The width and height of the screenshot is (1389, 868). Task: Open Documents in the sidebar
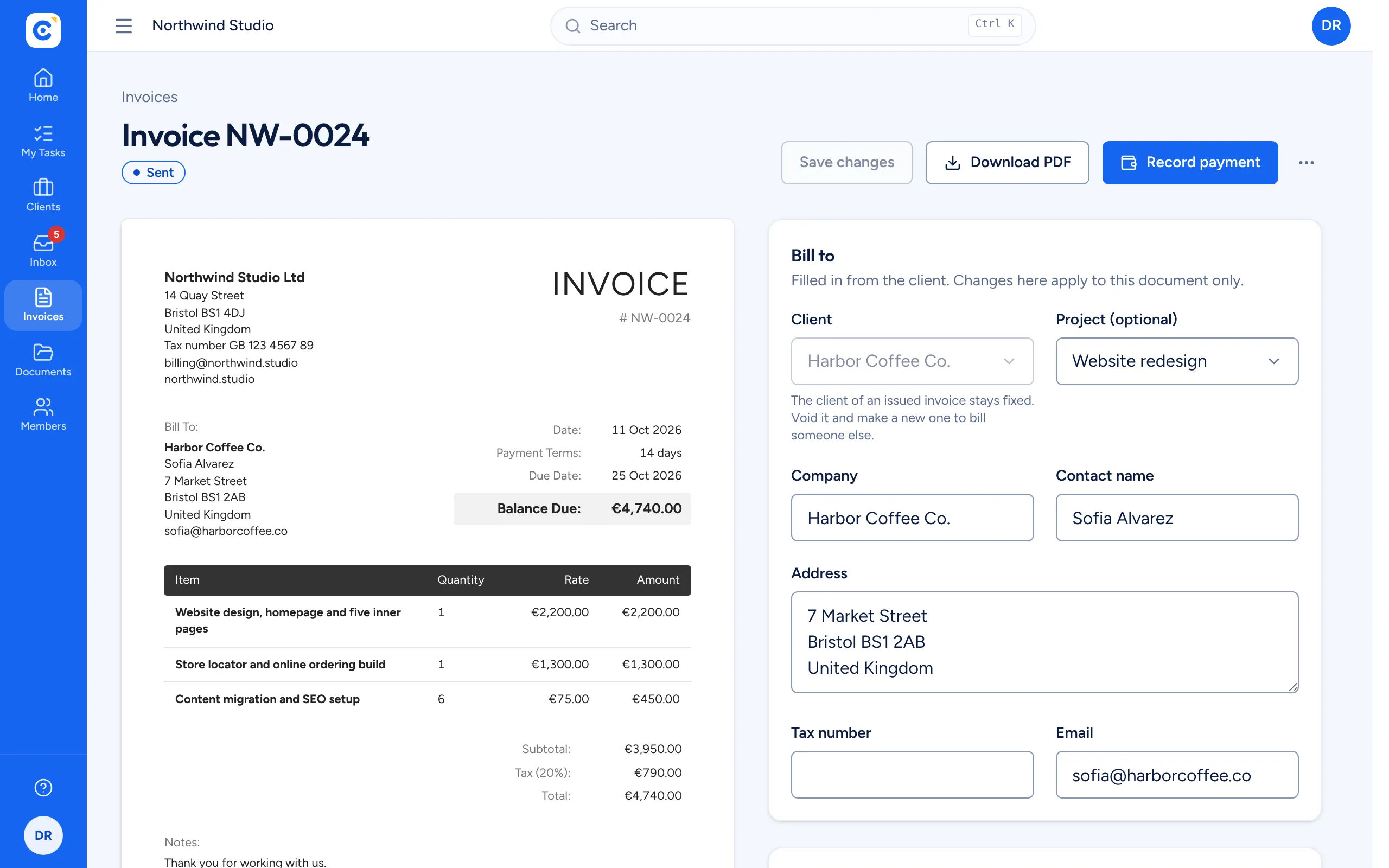click(x=43, y=360)
